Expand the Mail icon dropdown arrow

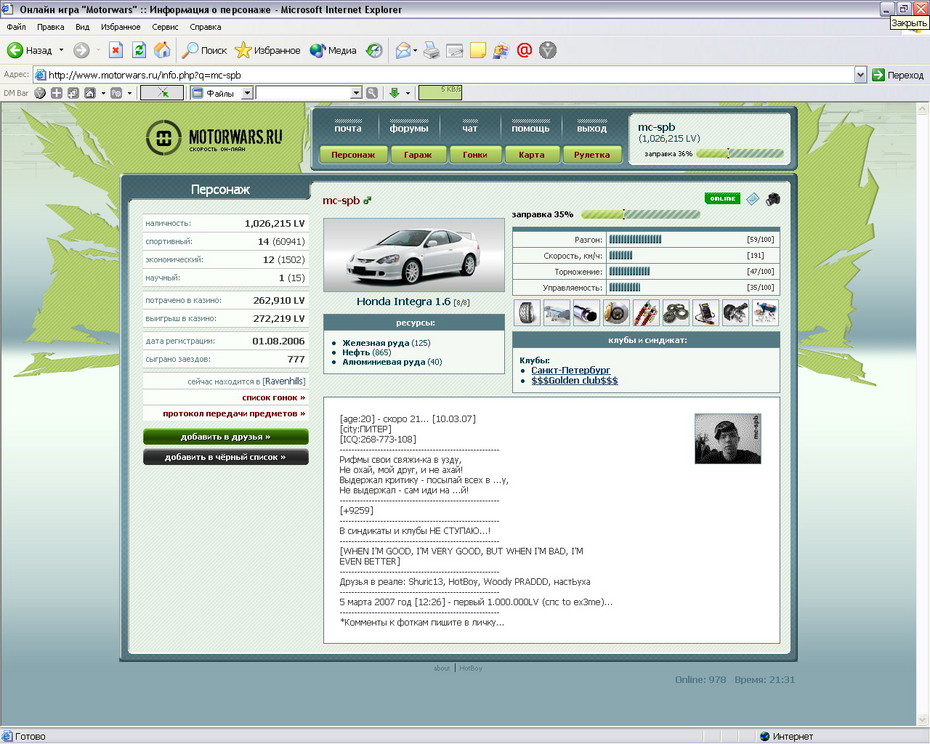coord(415,50)
